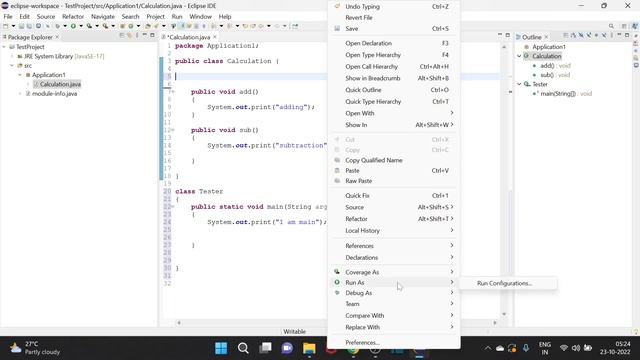
Task: Collapse Application1 package node
Action: click(x=20, y=75)
